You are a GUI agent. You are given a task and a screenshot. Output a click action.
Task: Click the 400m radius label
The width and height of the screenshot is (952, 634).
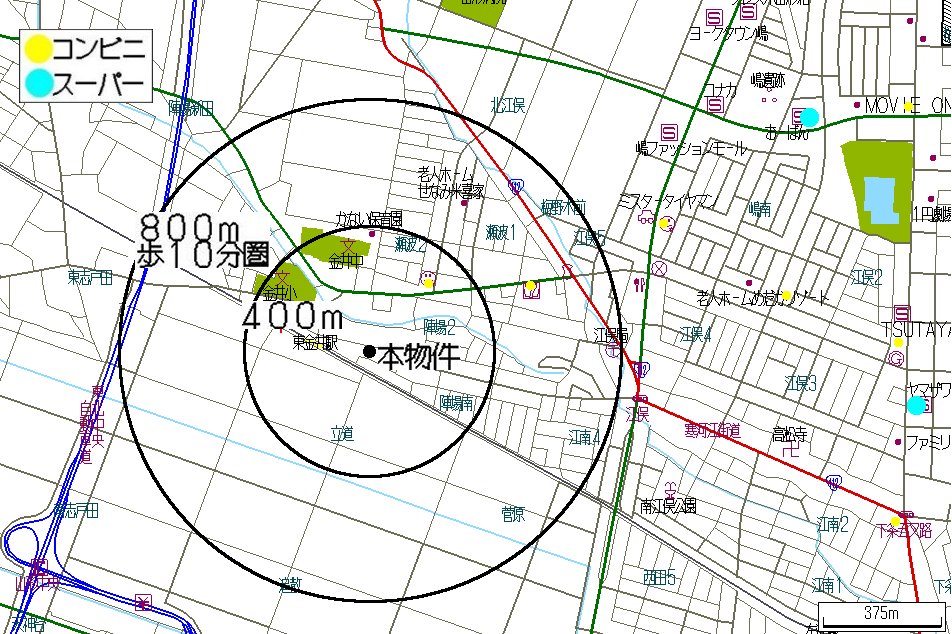tap(293, 316)
